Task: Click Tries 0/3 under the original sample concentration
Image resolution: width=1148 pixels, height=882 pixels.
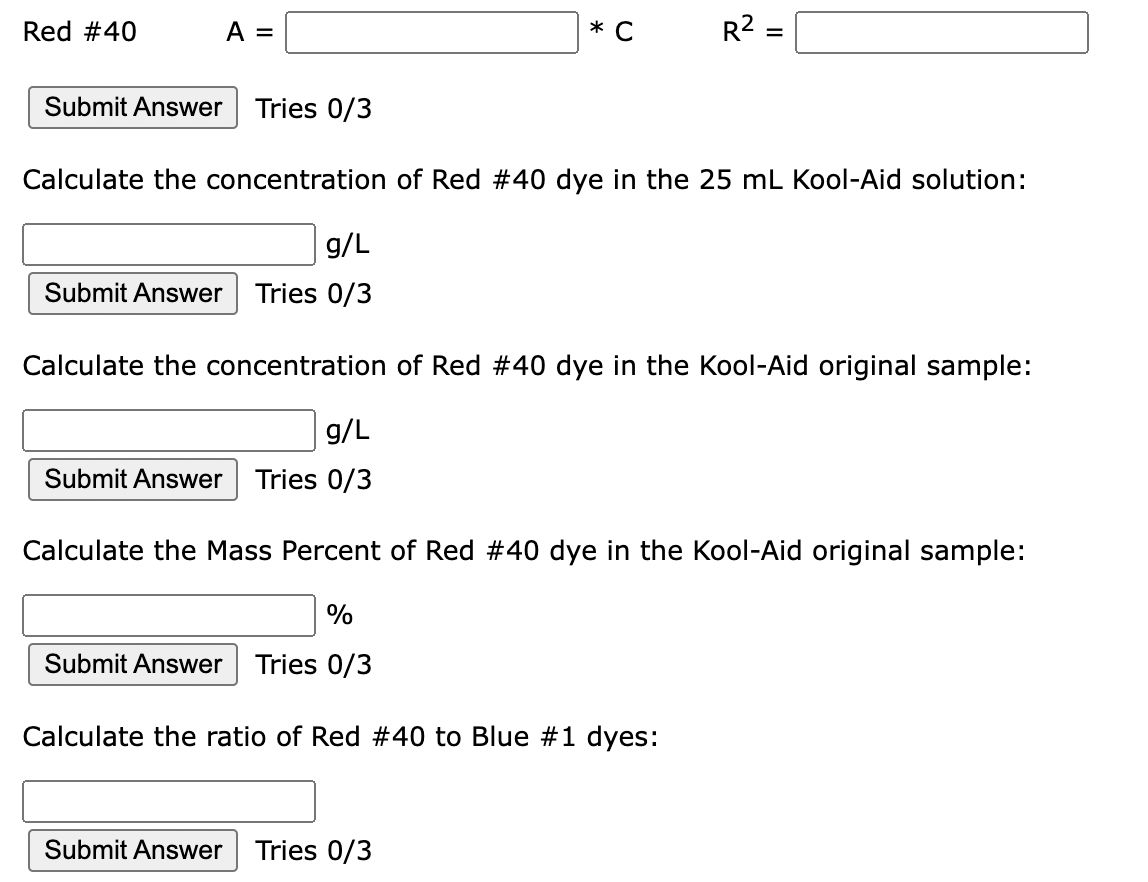Action: [x=313, y=479]
